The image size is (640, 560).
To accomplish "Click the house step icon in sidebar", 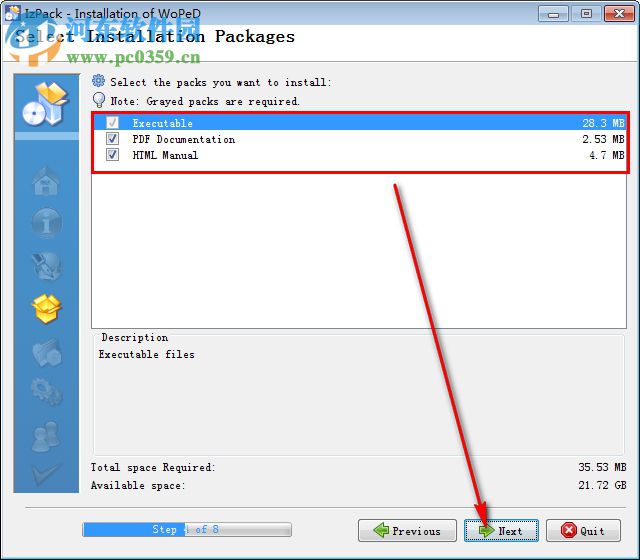I will point(46,182).
